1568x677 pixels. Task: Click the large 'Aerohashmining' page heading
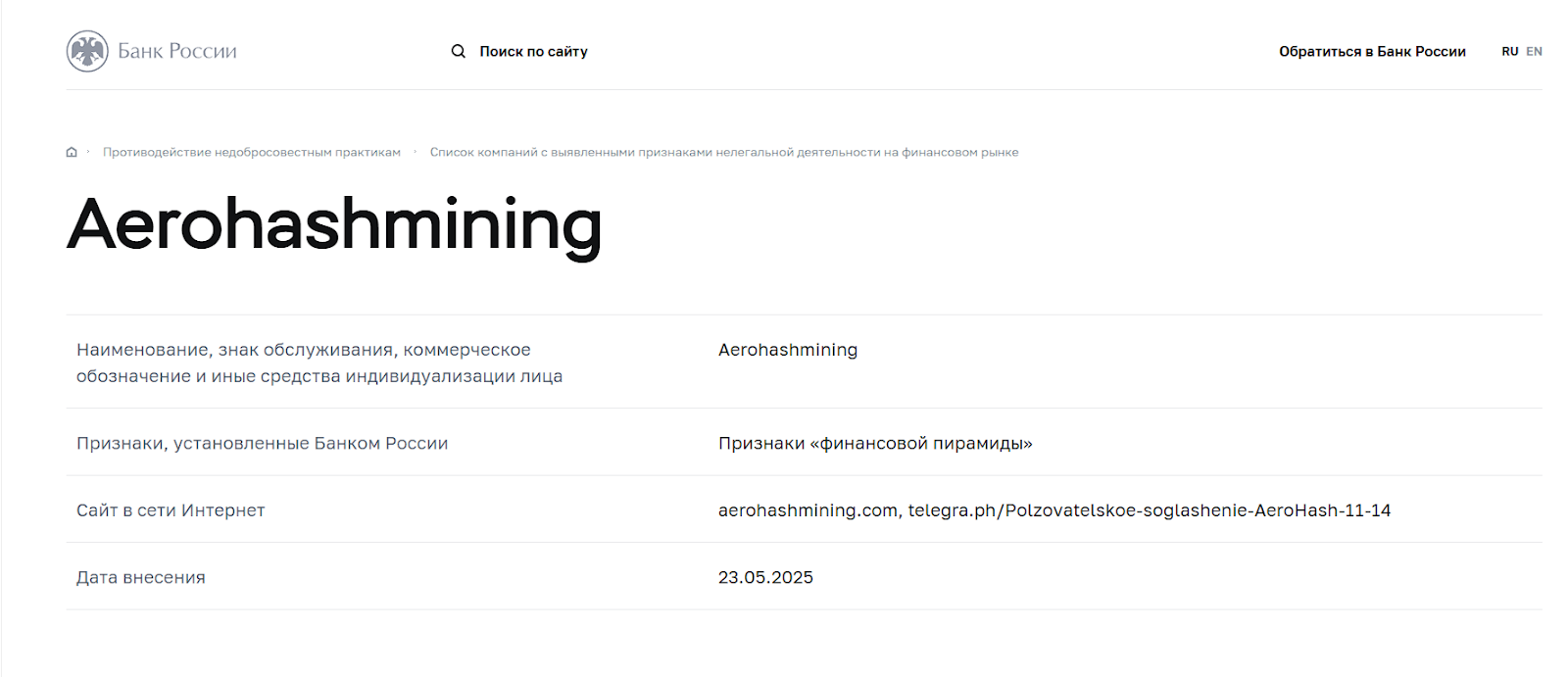pos(334,226)
